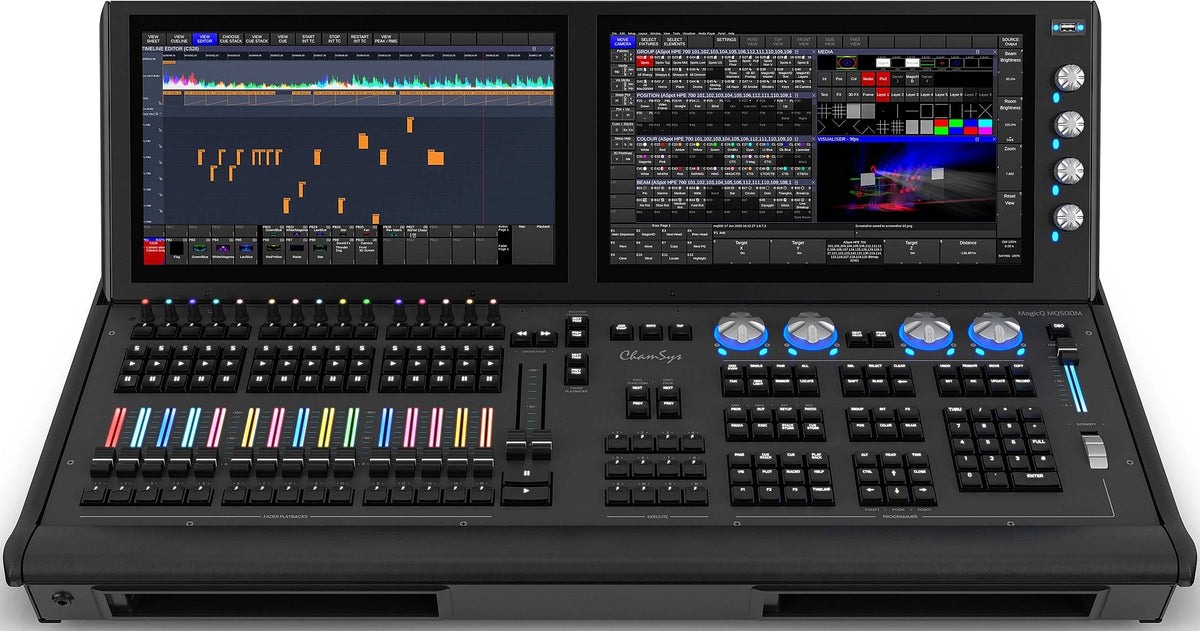The height and width of the screenshot is (631, 1200).
Task: Select the X cross pattern in Media window
Action: tap(985, 111)
